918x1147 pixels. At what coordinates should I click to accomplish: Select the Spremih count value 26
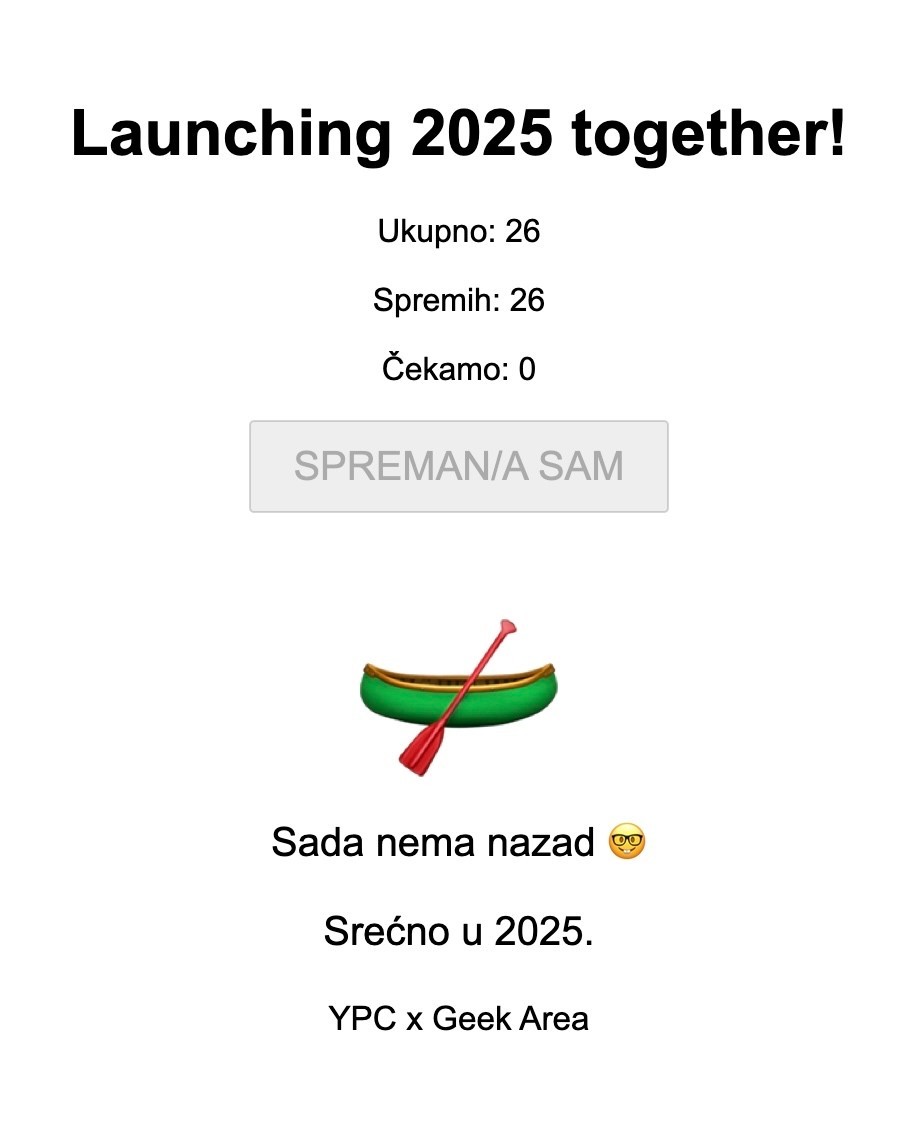(x=527, y=300)
